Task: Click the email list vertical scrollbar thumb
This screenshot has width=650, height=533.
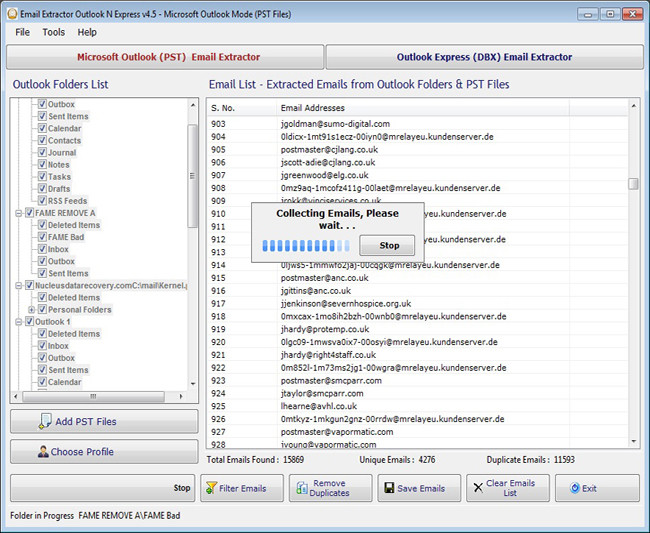Action: [633, 184]
